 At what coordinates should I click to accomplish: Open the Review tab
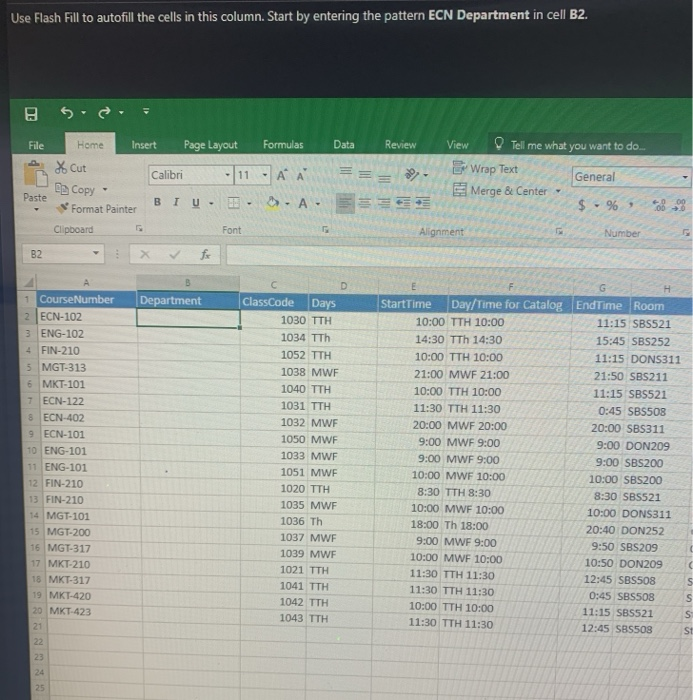[401, 145]
